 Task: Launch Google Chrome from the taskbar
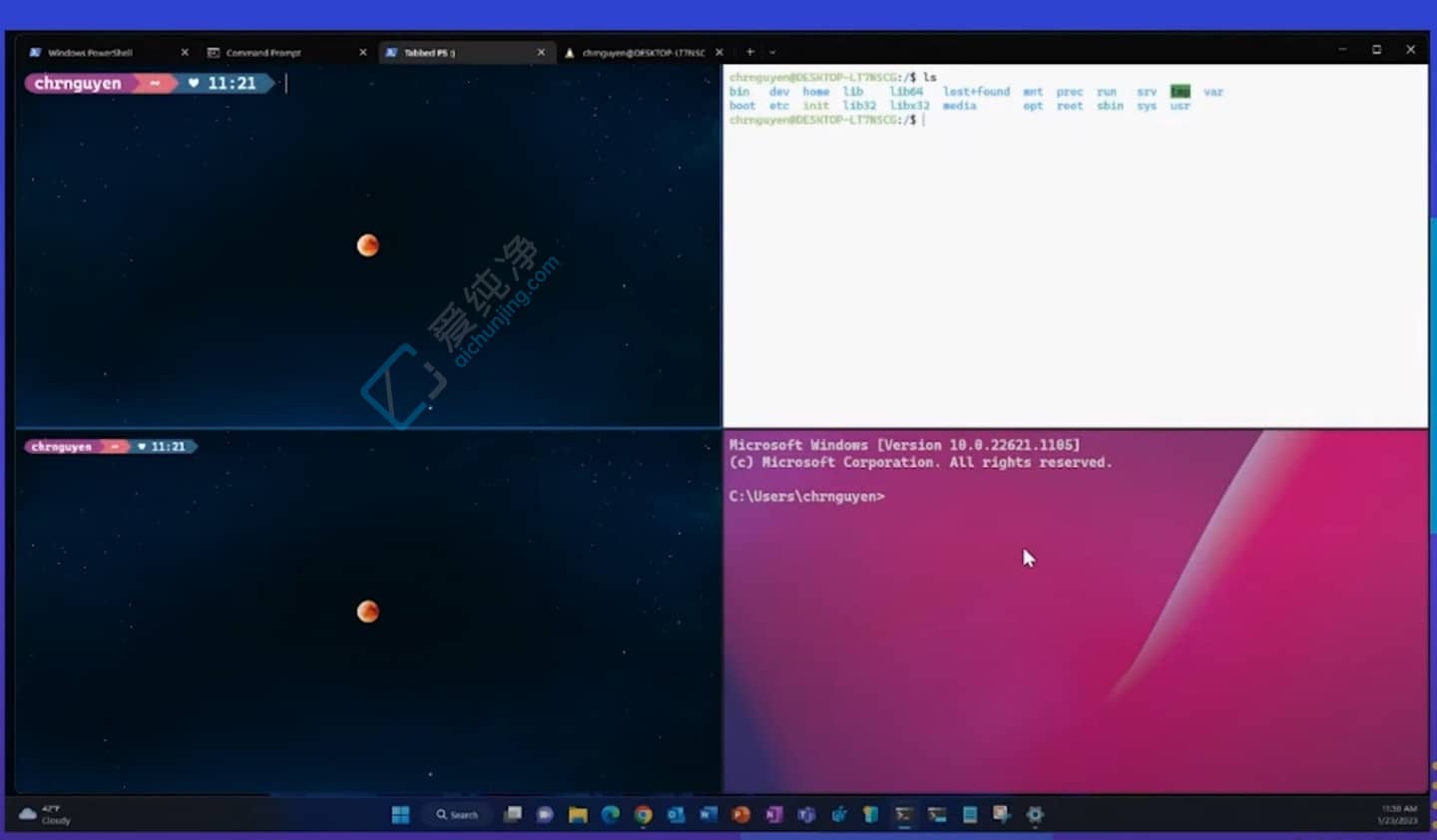[x=644, y=815]
